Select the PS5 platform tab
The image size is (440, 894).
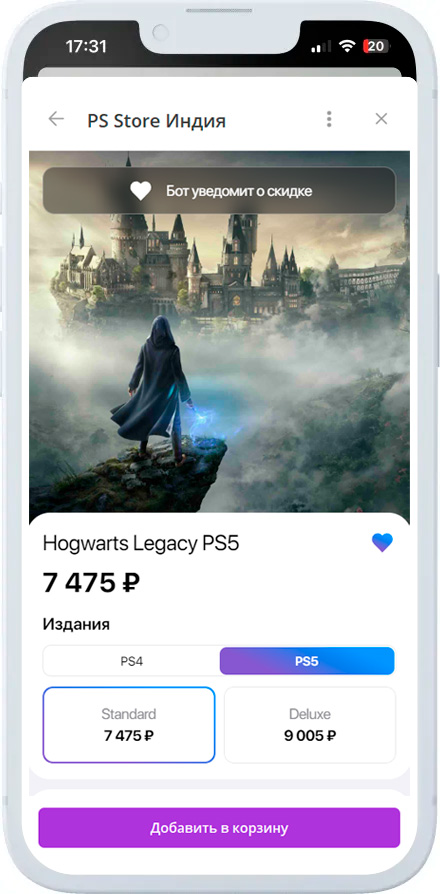[x=307, y=661]
